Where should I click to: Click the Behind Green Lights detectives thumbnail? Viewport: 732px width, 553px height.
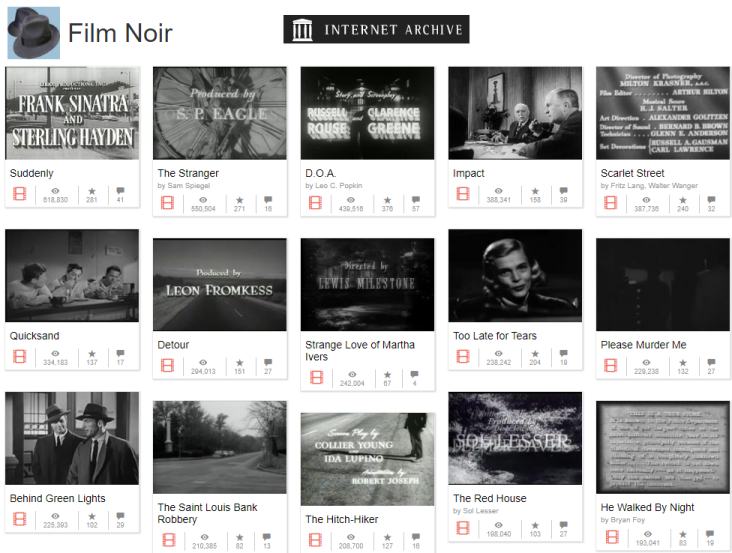point(72,438)
